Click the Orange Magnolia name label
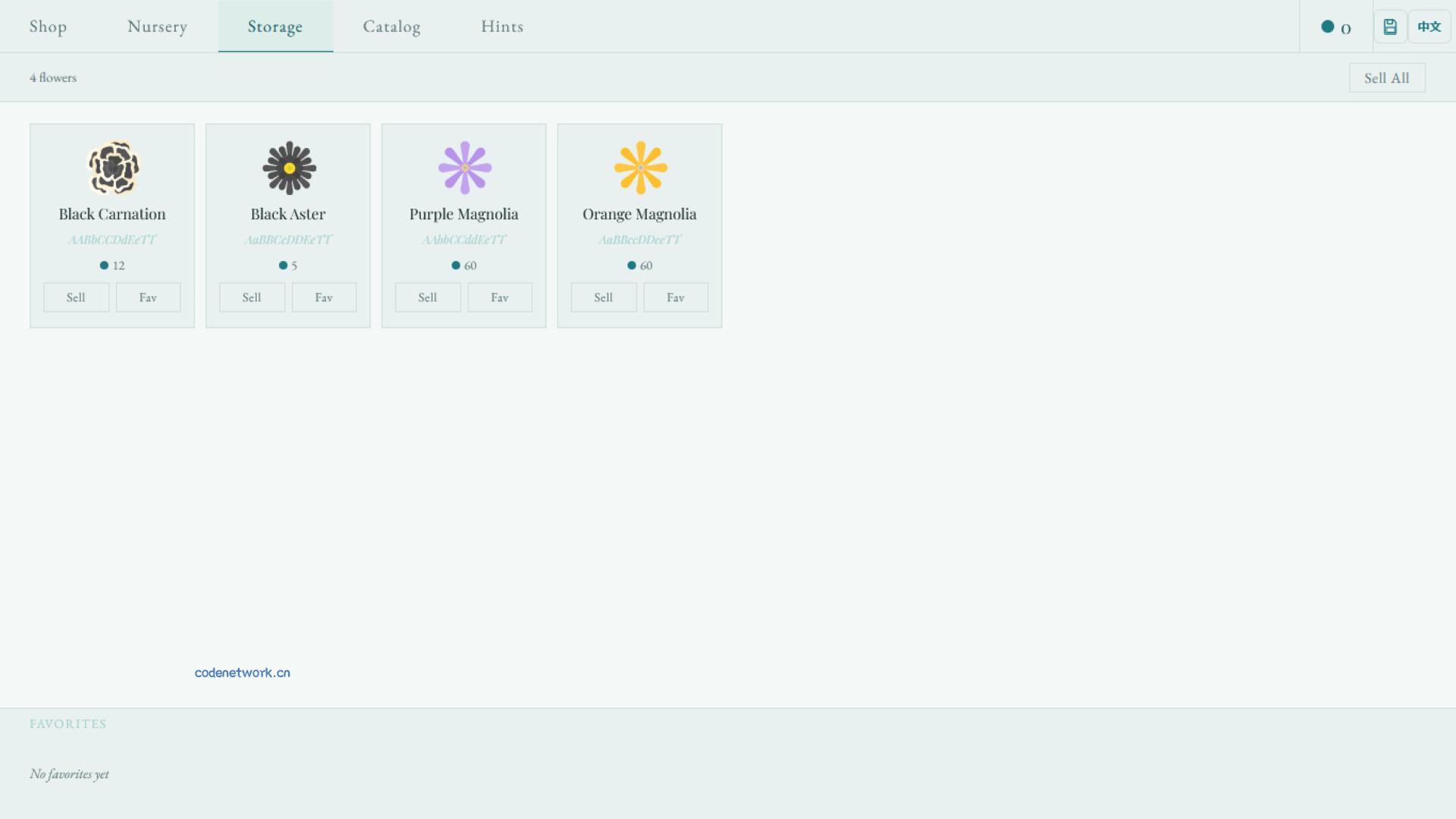 tap(639, 215)
